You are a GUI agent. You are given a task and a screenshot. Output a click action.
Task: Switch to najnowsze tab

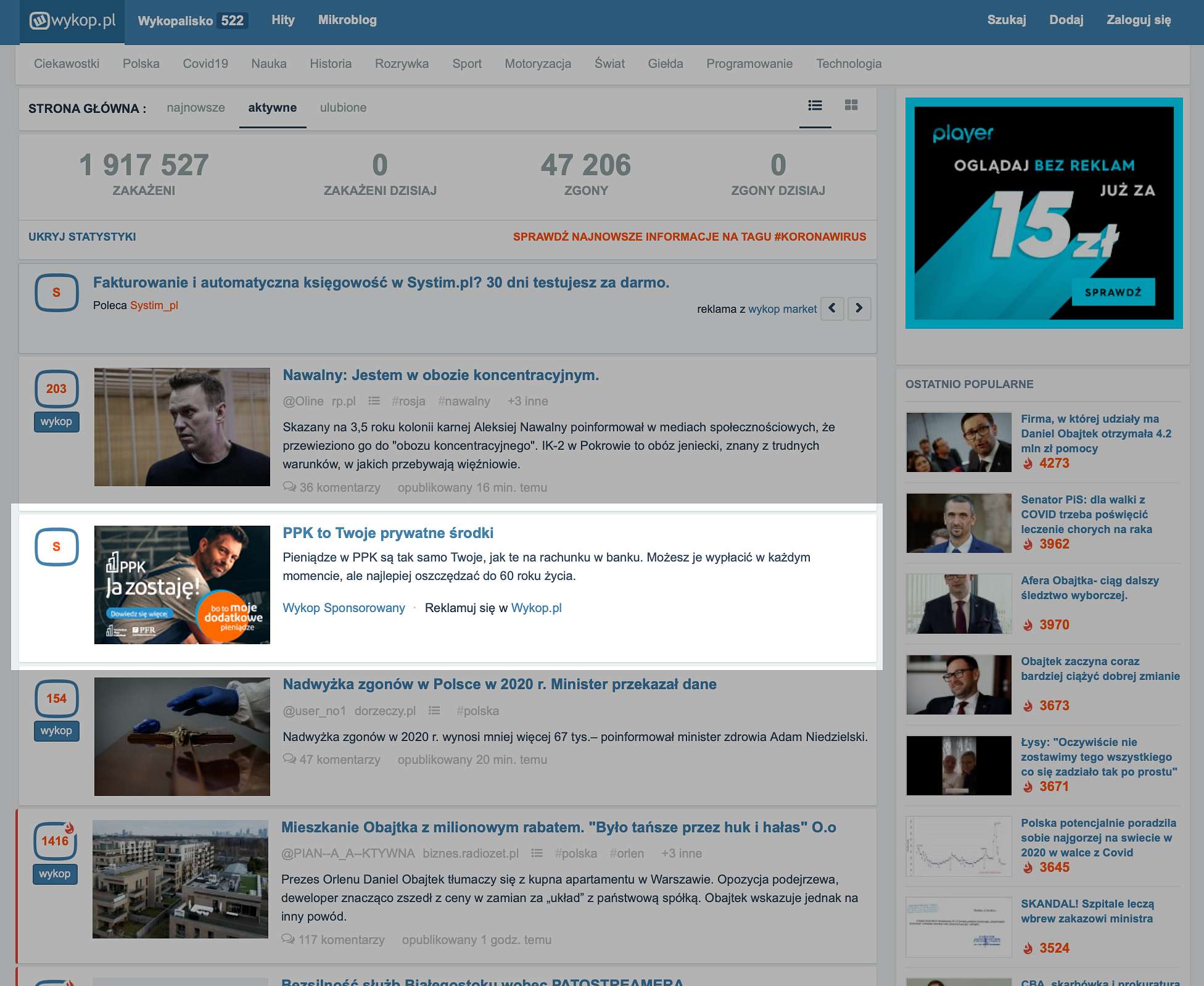click(196, 107)
